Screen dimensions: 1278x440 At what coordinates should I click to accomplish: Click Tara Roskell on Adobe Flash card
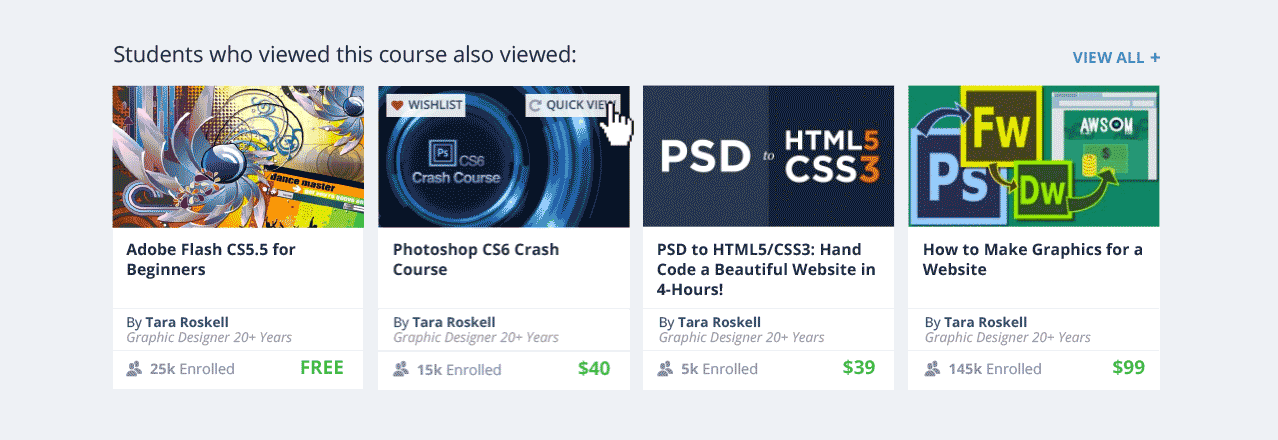coord(187,322)
